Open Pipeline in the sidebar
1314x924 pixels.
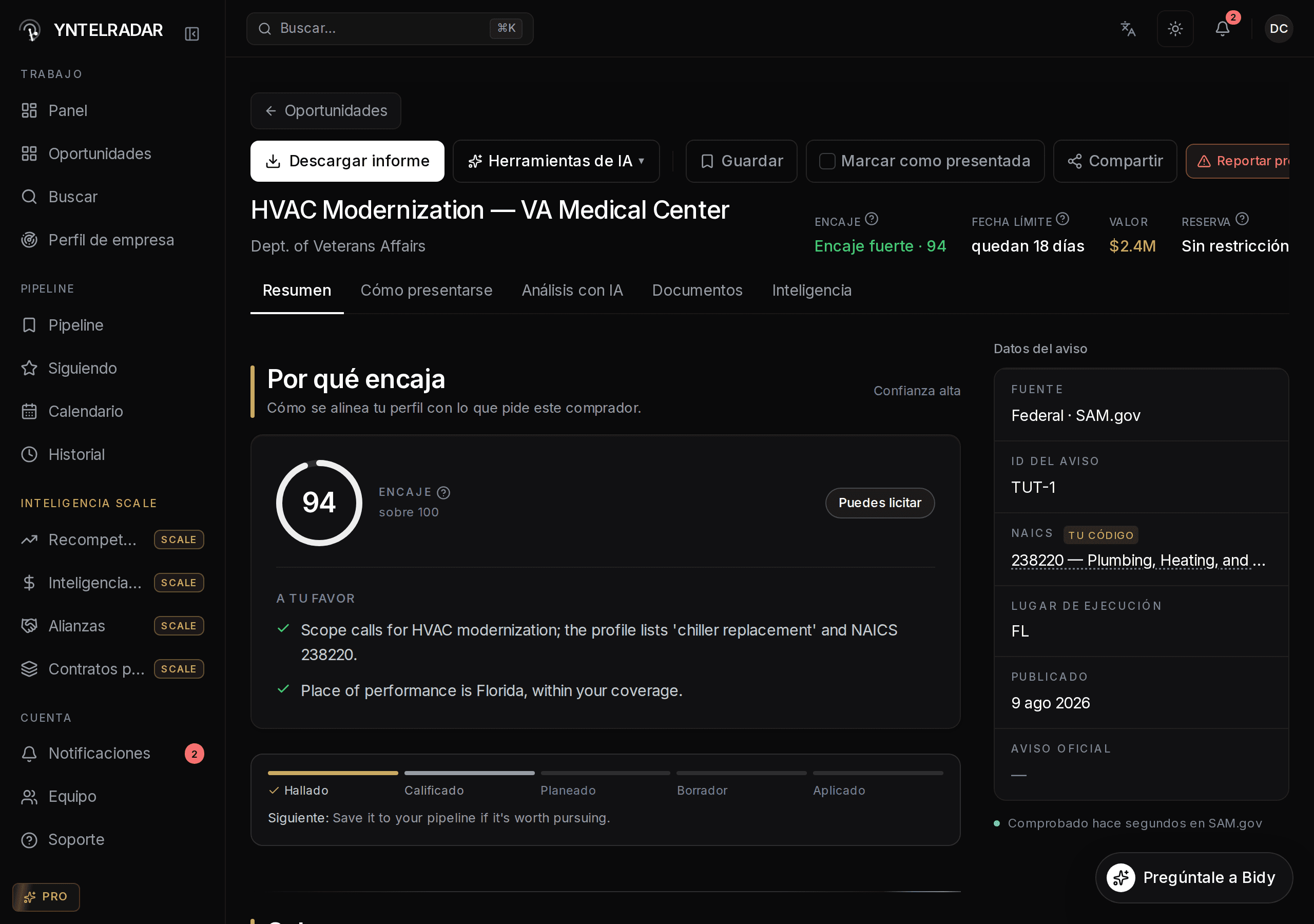click(x=113, y=325)
